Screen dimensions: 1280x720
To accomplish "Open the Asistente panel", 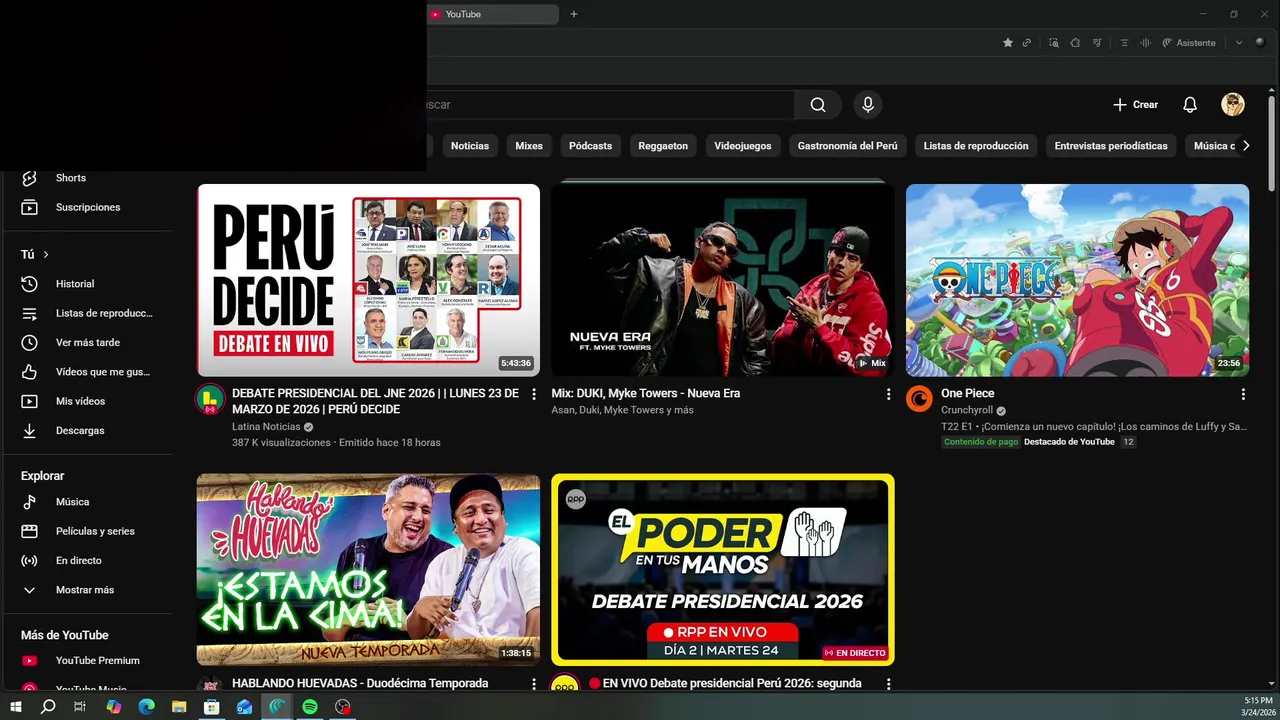I will pos(1189,43).
